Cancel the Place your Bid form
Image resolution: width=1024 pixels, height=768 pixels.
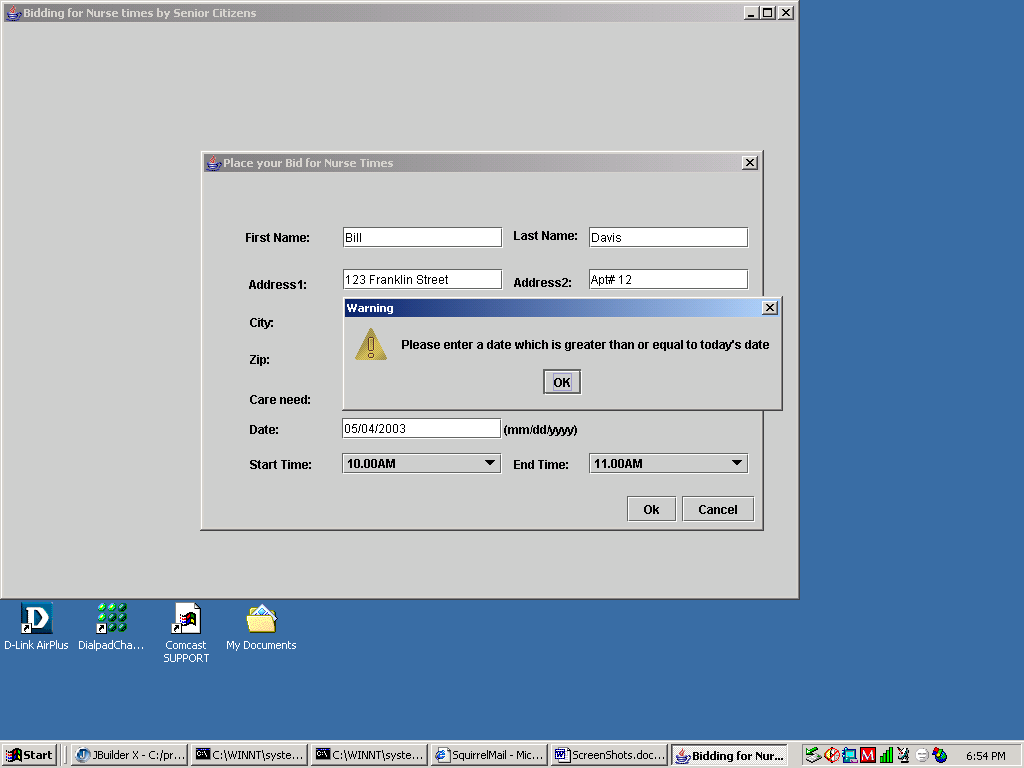click(718, 509)
